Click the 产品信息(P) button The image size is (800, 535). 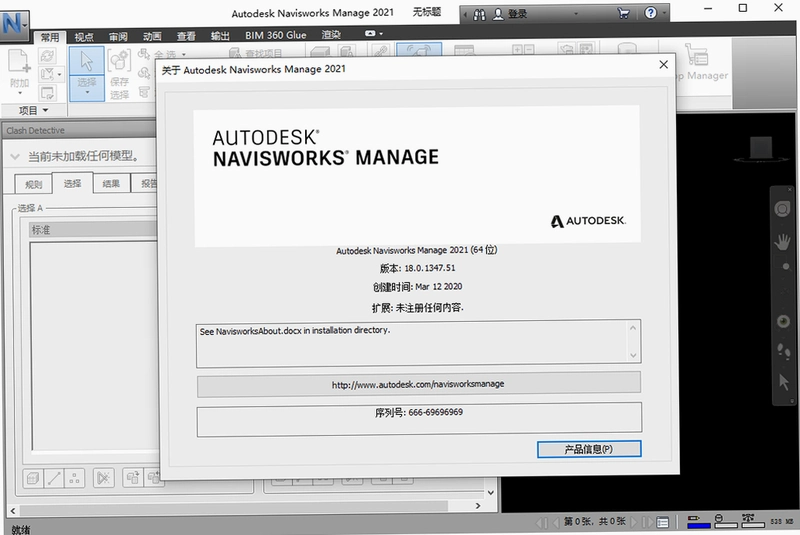(x=589, y=449)
